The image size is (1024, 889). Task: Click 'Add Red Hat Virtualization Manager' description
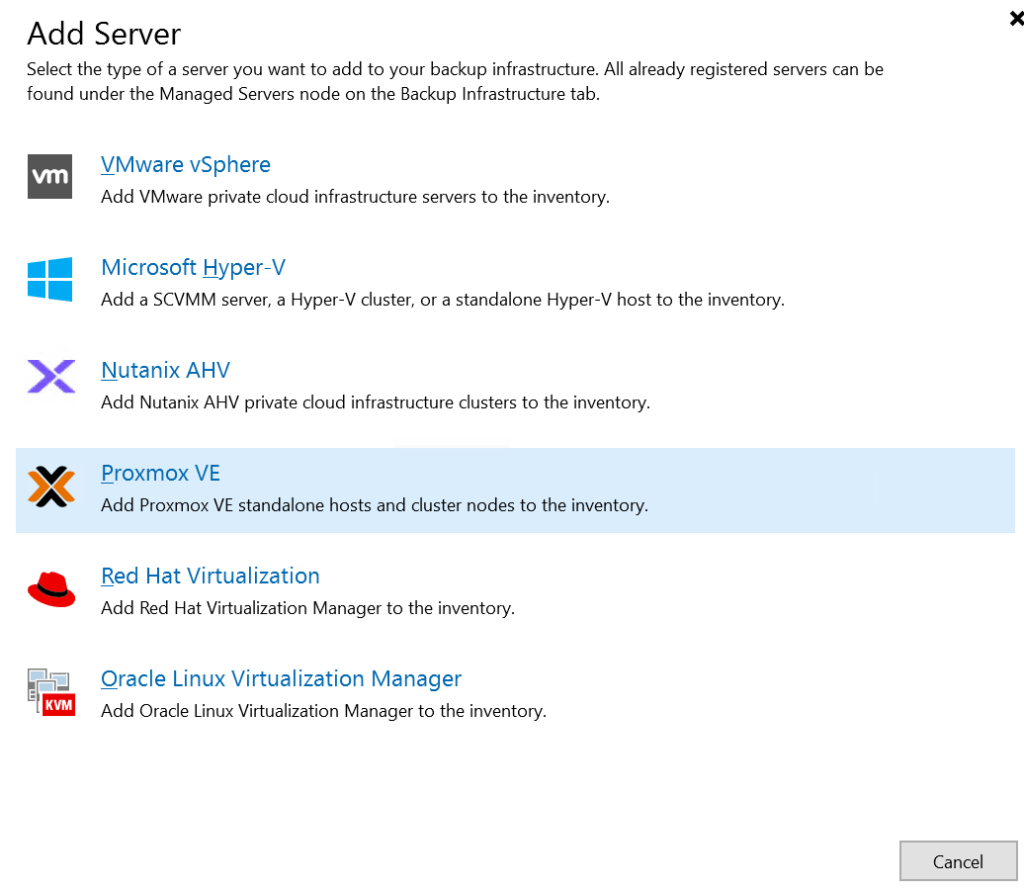(308, 608)
